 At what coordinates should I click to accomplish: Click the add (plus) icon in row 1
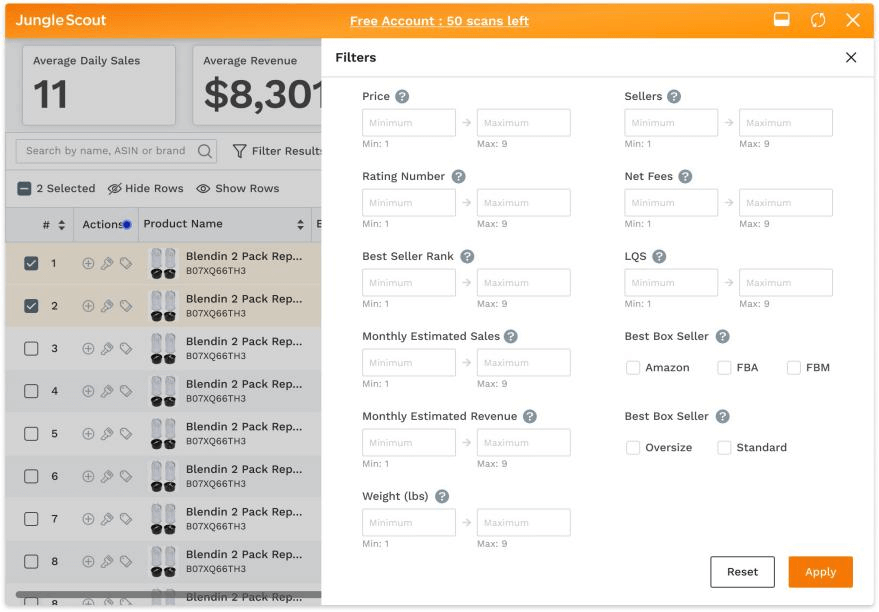coord(88,263)
